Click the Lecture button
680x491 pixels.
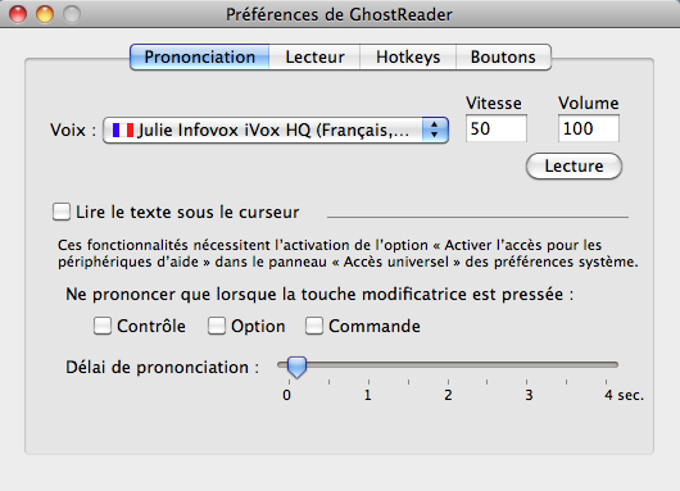[574, 166]
